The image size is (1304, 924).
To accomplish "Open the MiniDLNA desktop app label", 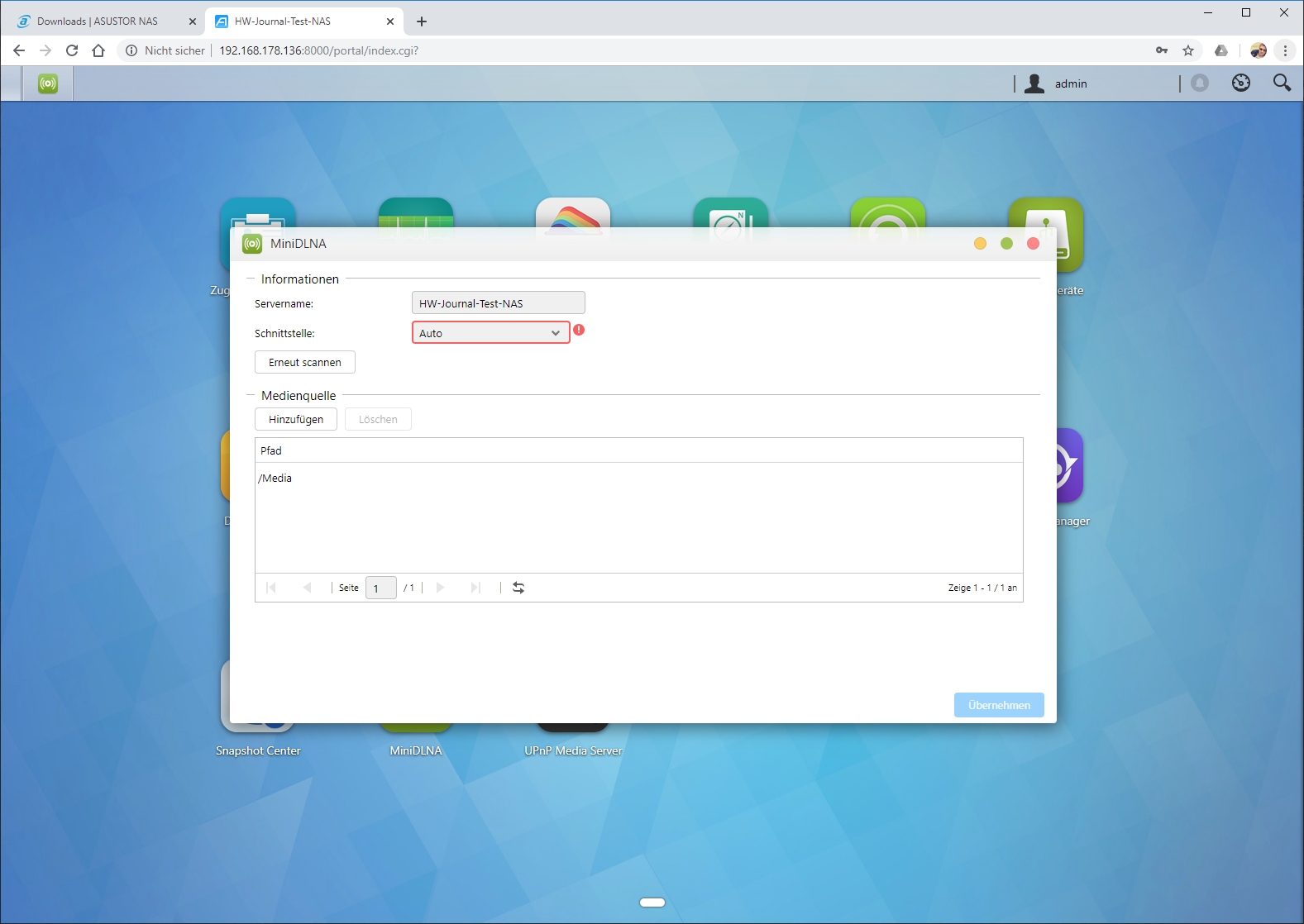I will [416, 750].
